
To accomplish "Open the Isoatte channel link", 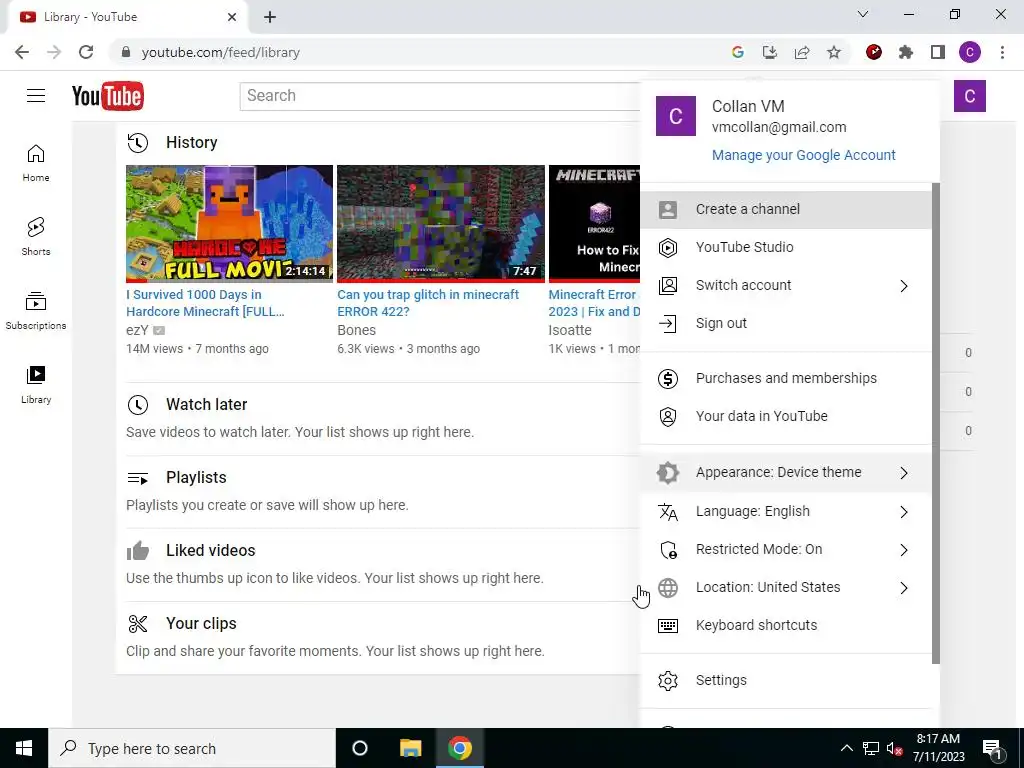I will (570, 330).
